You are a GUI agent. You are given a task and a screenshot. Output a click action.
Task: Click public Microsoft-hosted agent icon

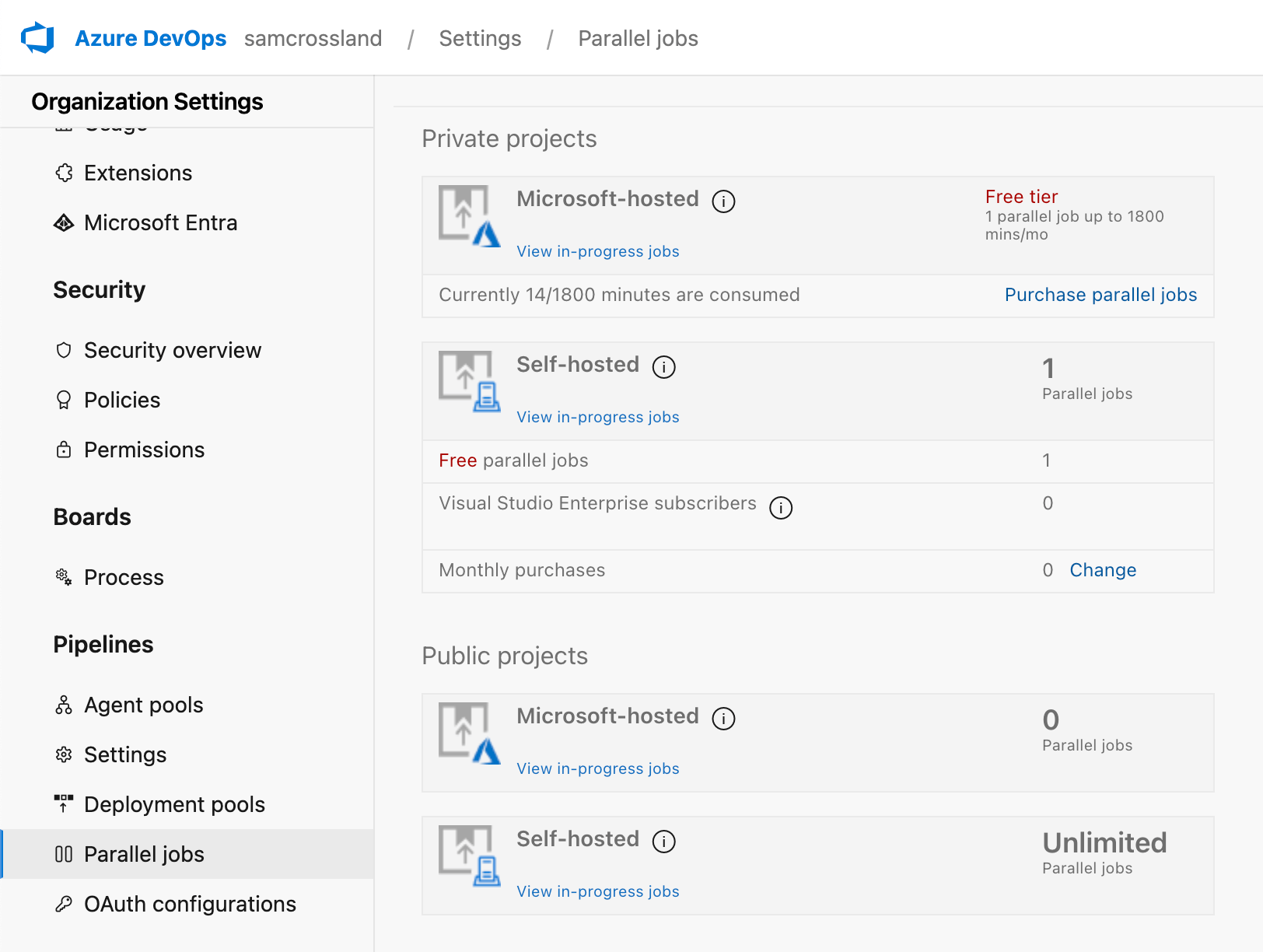(x=470, y=733)
